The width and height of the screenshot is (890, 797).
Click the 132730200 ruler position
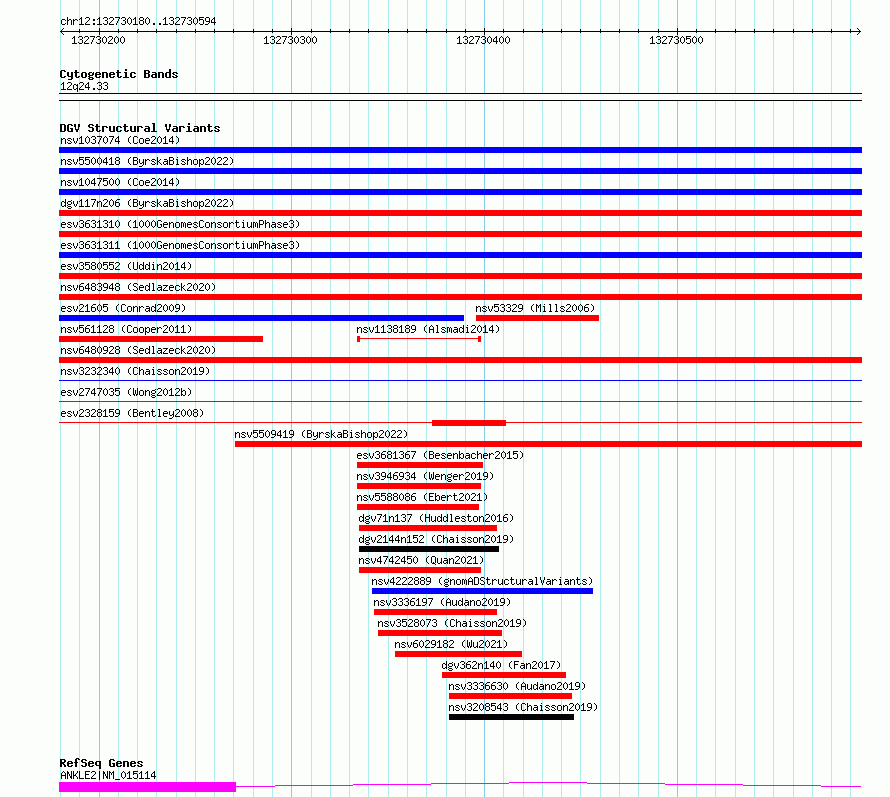[x=98, y=40]
